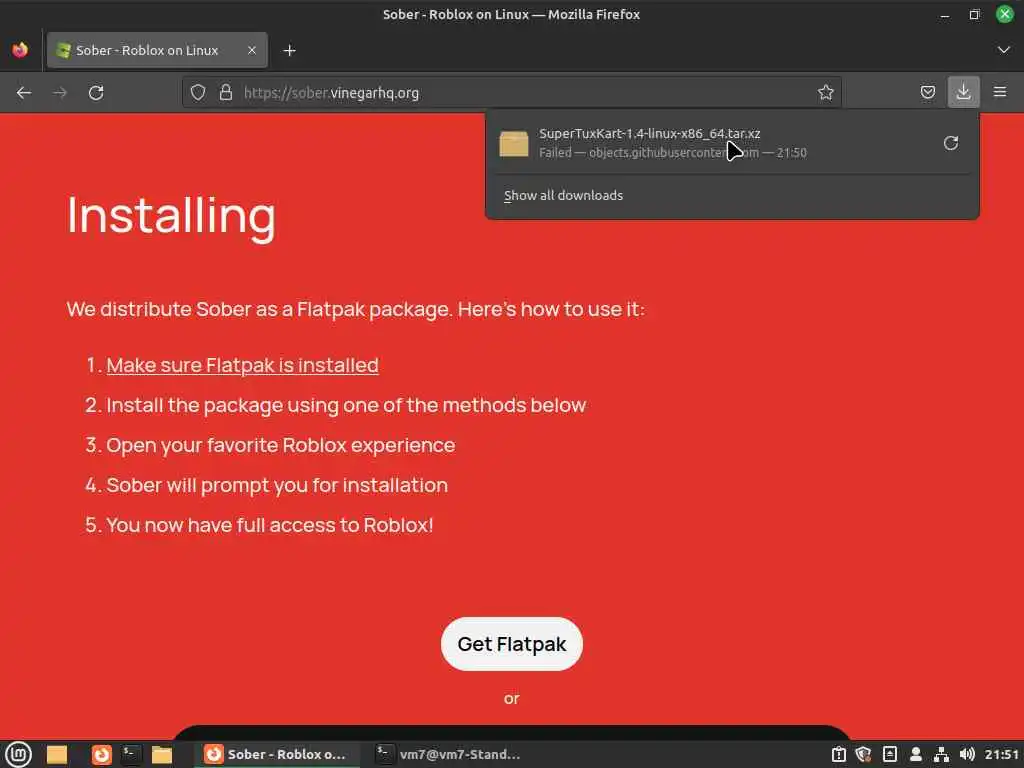Viewport: 1024px width, 768px height.
Task: Bookmark this page with the star icon
Action: 825,93
